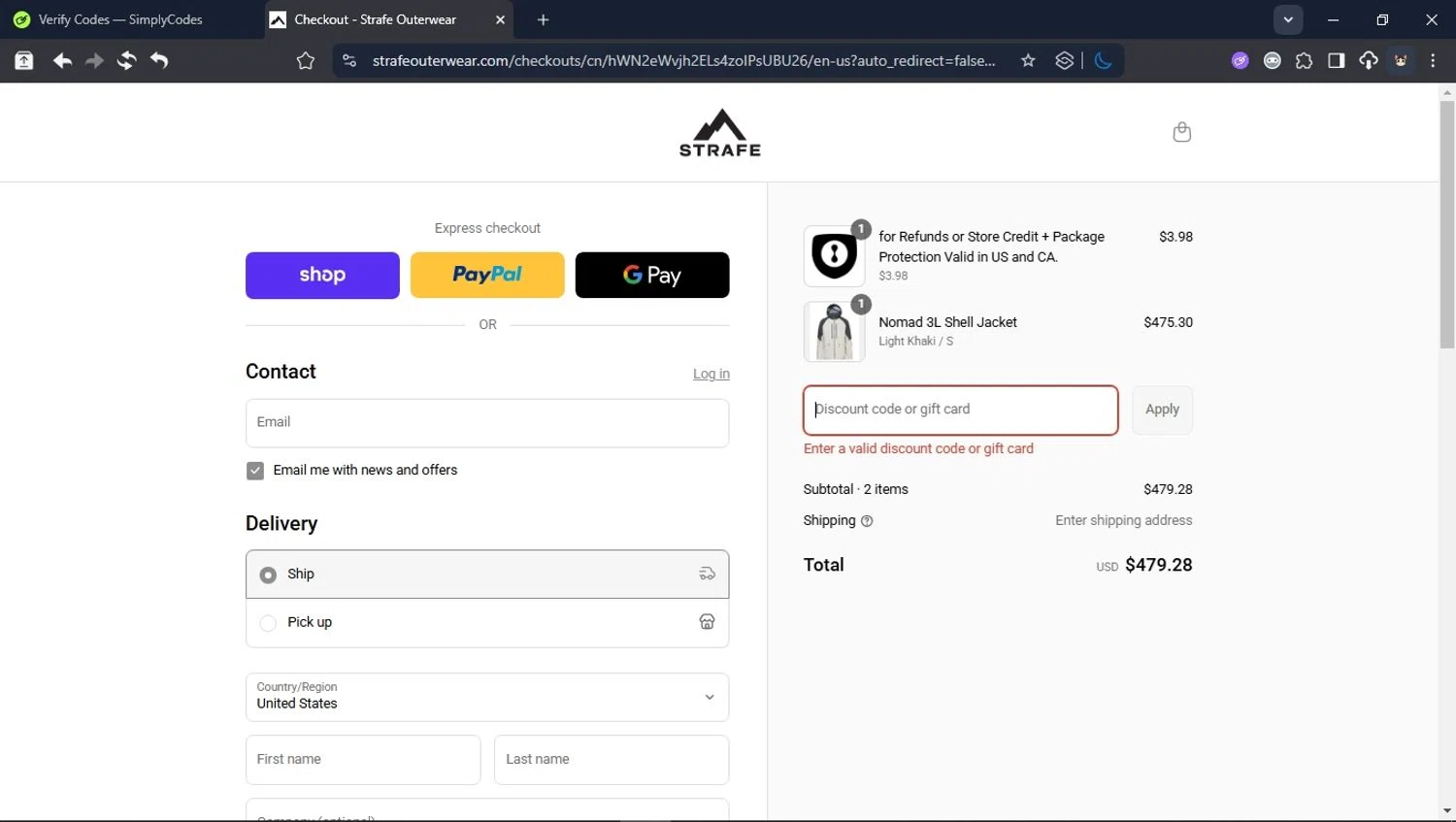Click the First name field

point(363,760)
